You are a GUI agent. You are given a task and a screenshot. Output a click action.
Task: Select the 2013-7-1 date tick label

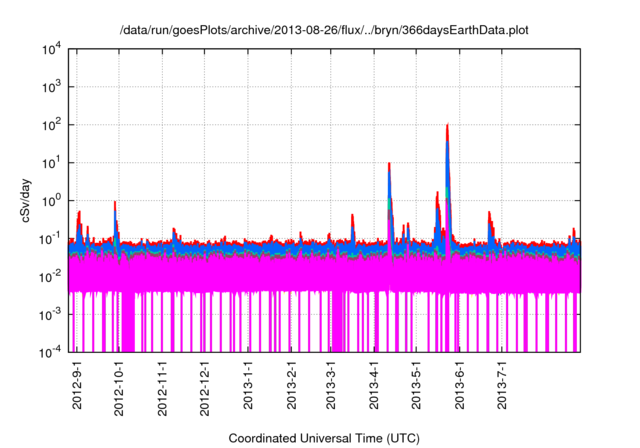[502, 383]
